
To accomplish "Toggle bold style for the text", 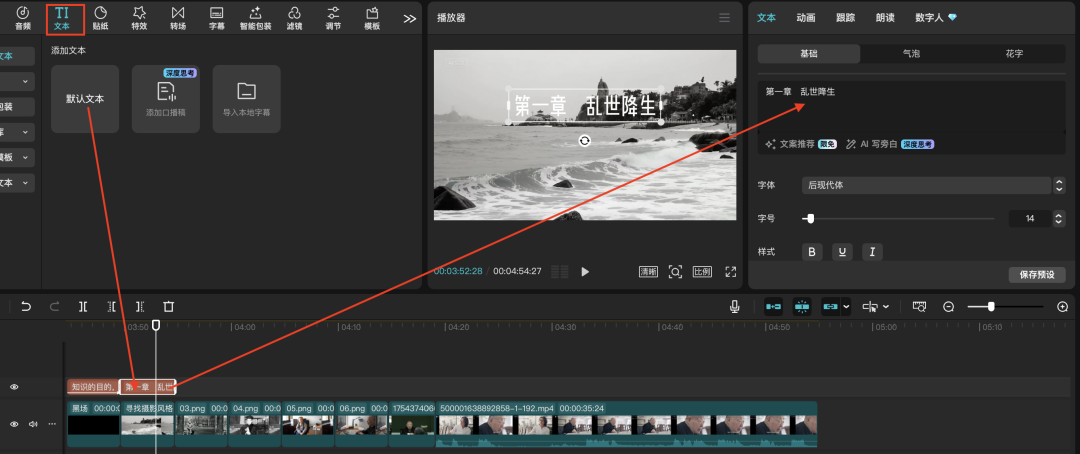I will 812,252.
